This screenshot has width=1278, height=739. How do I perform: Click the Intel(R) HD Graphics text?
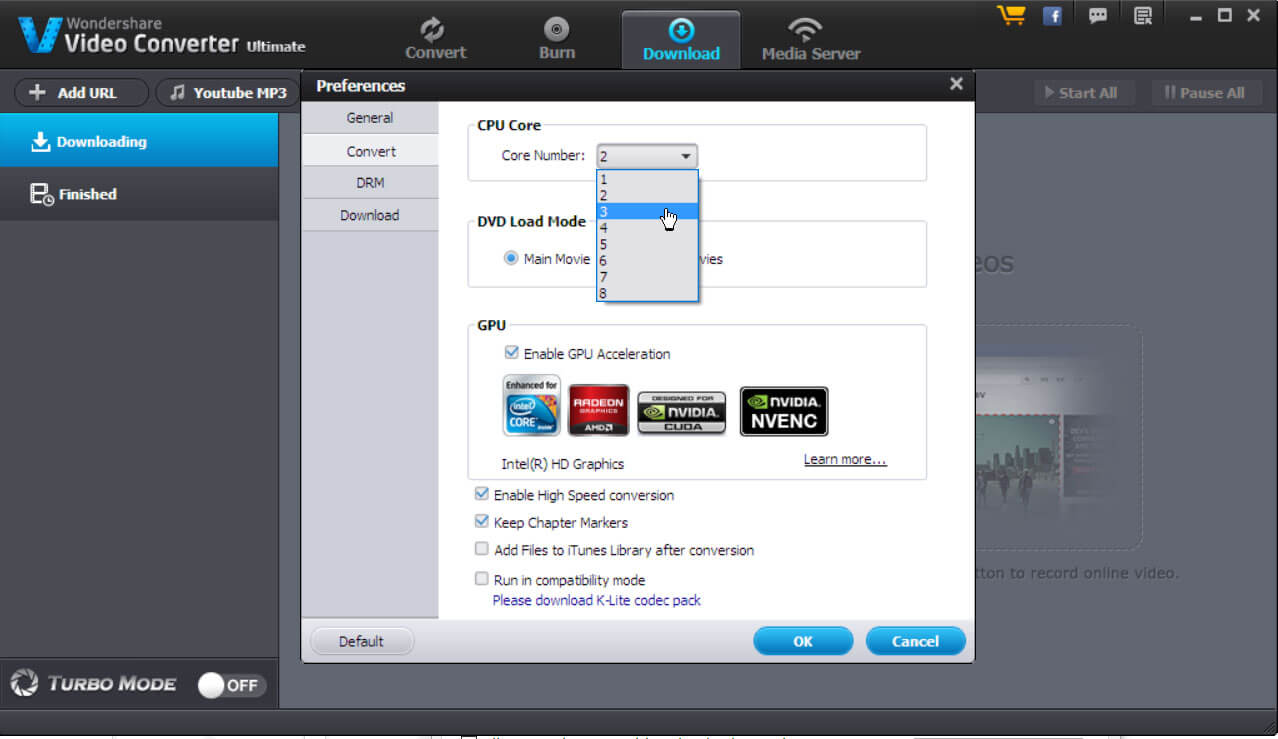563,464
